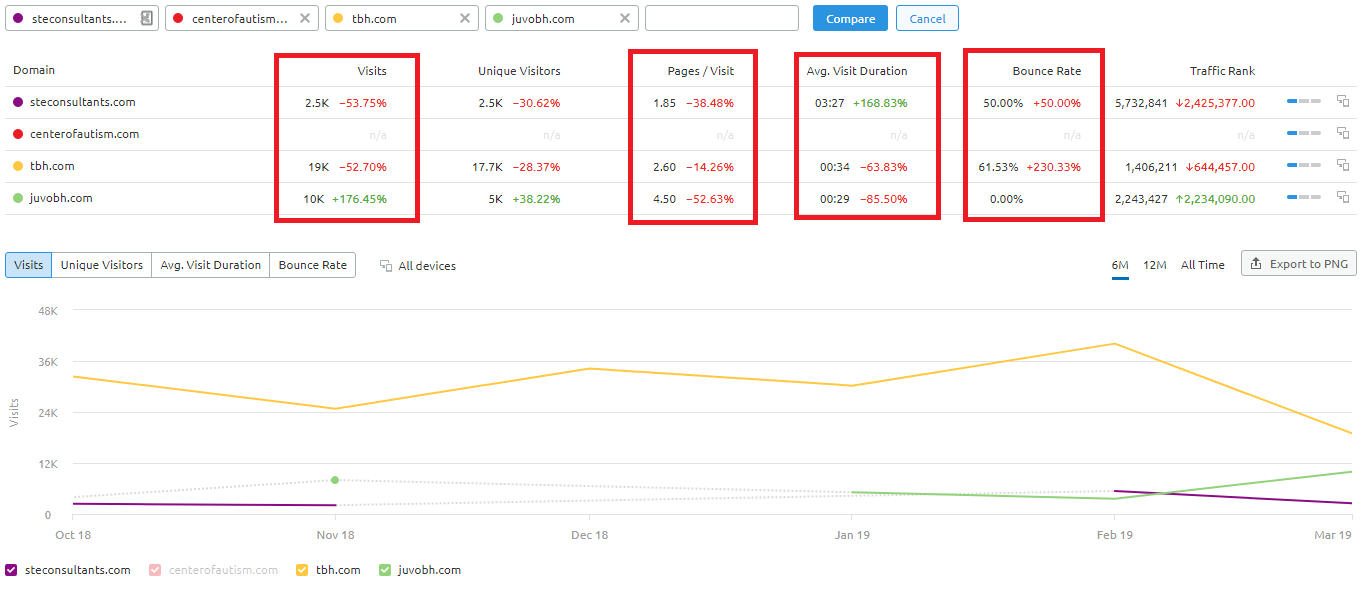Click the Bounce Rate column header
The width and height of the screenshot is (1368, 592).
coord(1047,71)
